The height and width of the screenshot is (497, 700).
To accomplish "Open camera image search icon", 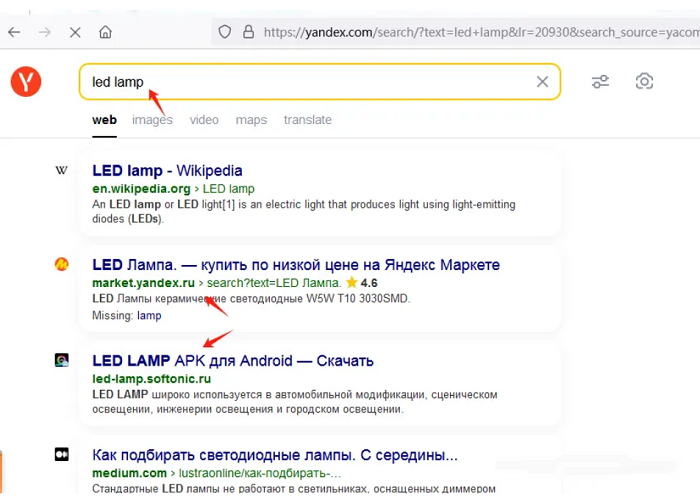I will click(644, 82).
